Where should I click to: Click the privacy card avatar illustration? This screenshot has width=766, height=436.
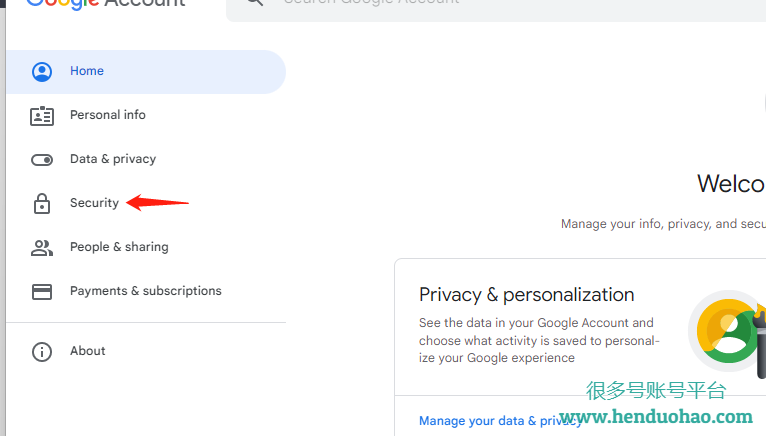[x=727, y=331]
